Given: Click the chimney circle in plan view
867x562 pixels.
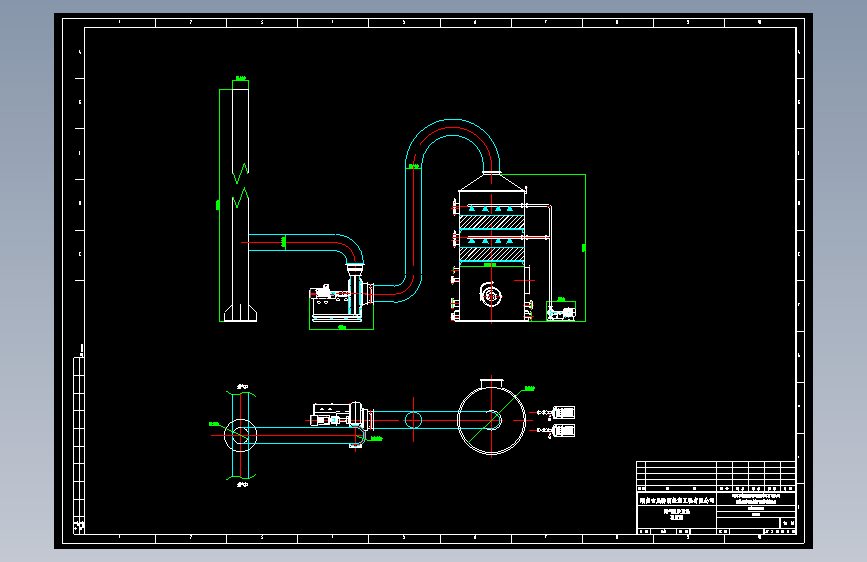Looking at the screenshot, I should tap(240, 435).
